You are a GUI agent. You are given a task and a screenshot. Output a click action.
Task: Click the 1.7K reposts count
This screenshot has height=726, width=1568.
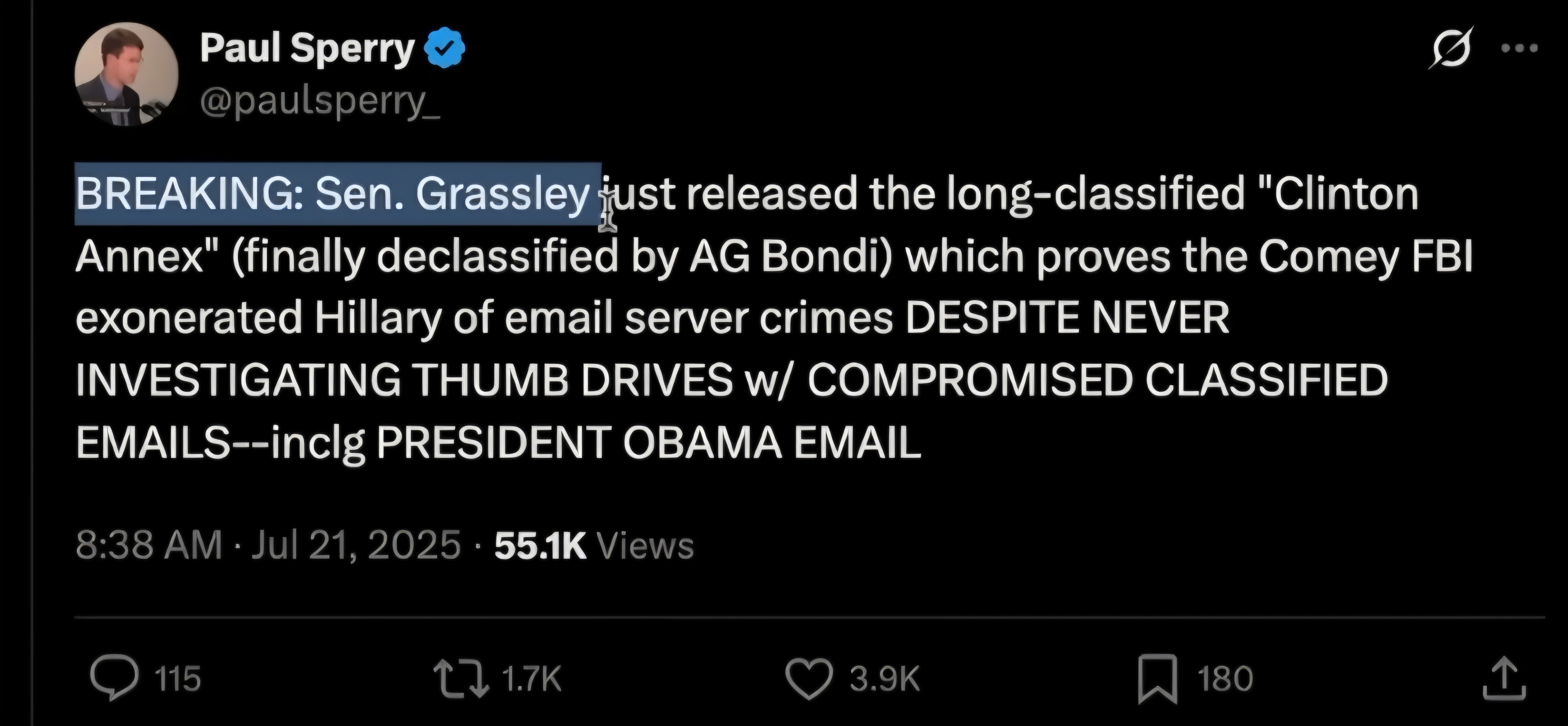click(x=531, y=678)
